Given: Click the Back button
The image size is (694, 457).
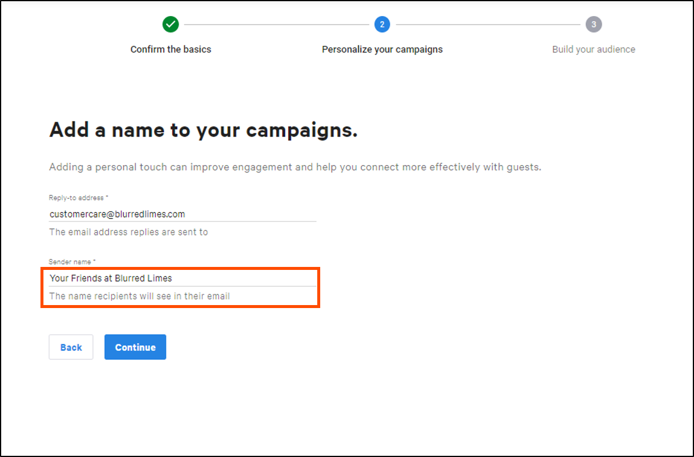Looking at the screenshot, I should (71, 347).
